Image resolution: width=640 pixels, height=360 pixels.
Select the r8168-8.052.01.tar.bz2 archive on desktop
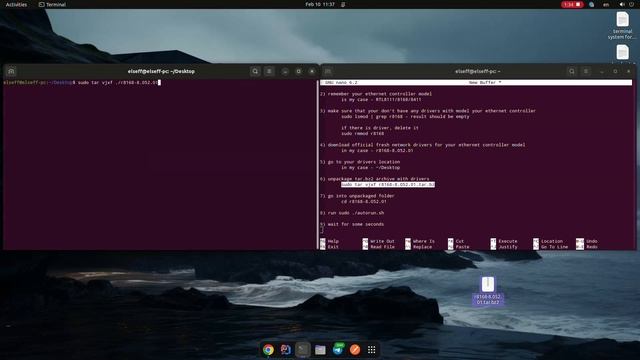tap(487, 291)
